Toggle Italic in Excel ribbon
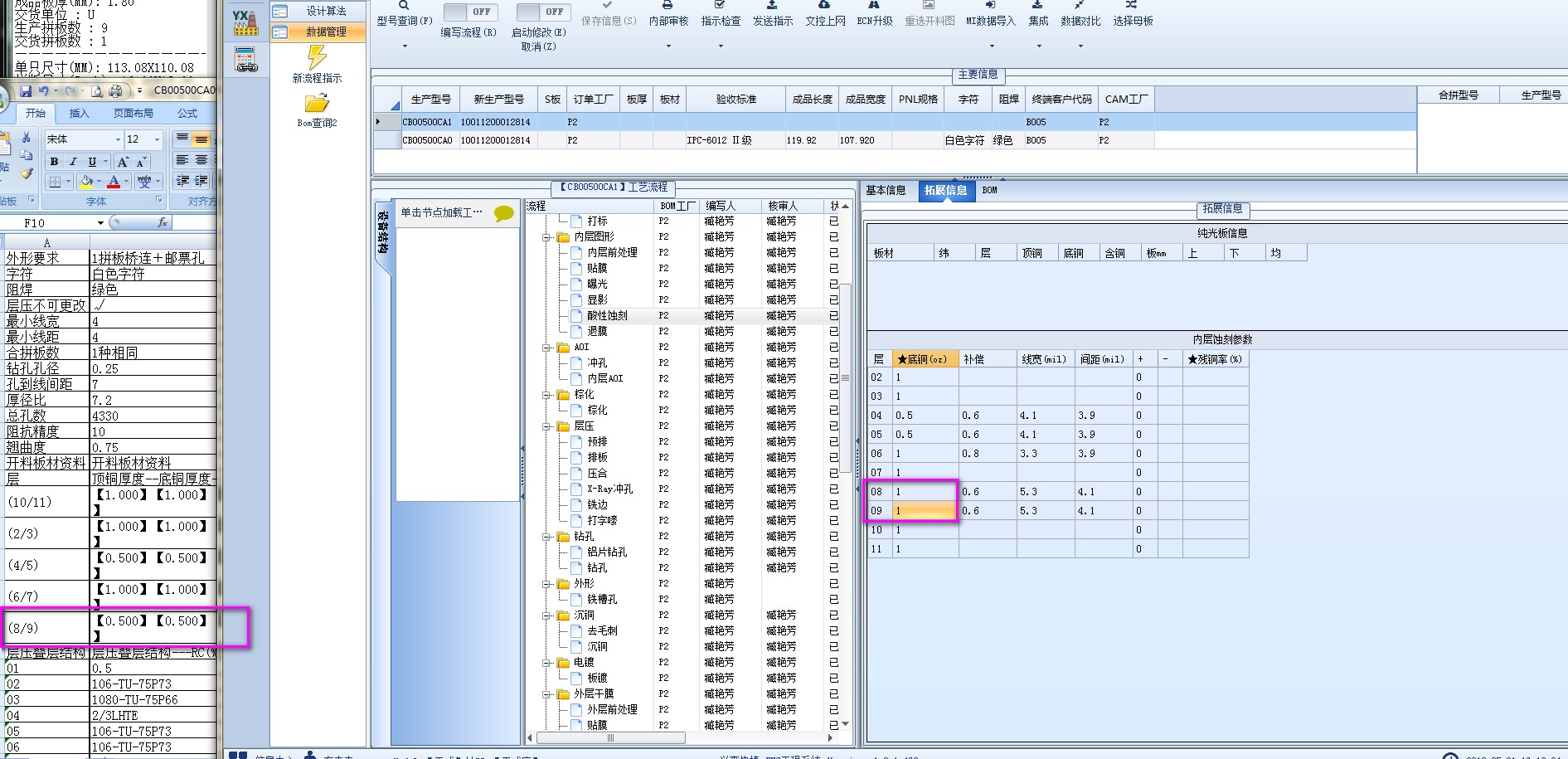Viewport: 1568px width, 759px height. (73, 162)
